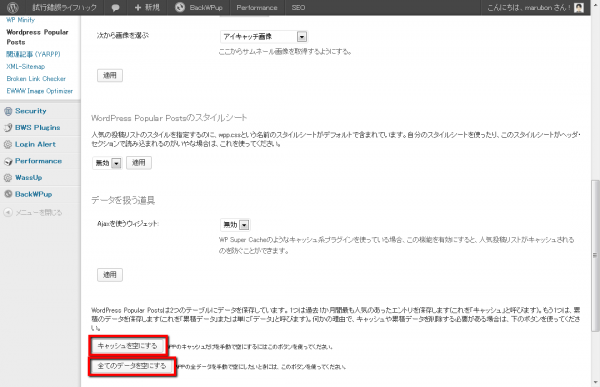Open EWWW Image Optimizer settings
The height and width of the screenshot is (387, 600).
click(x=39, y=91)
